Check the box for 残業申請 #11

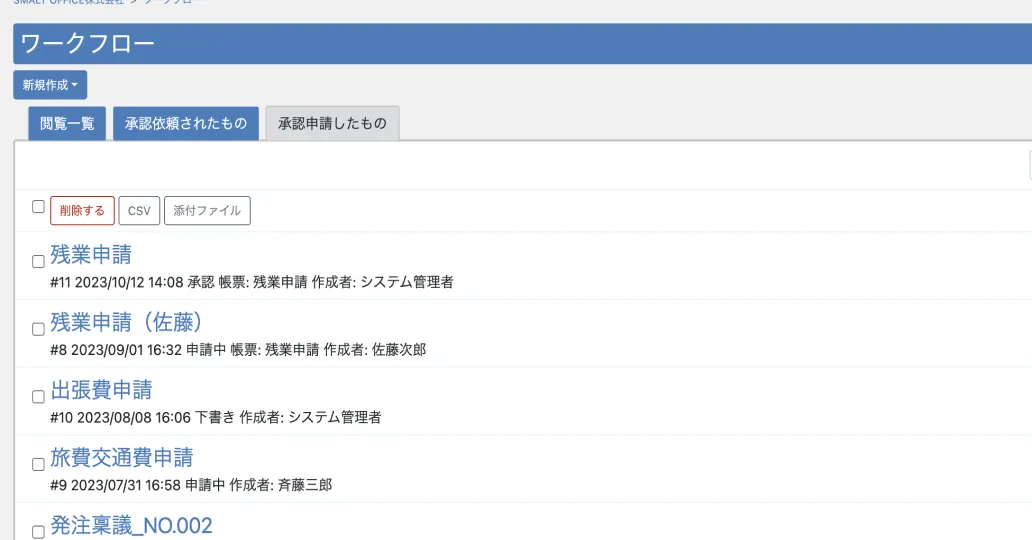[x=38, y=262]
